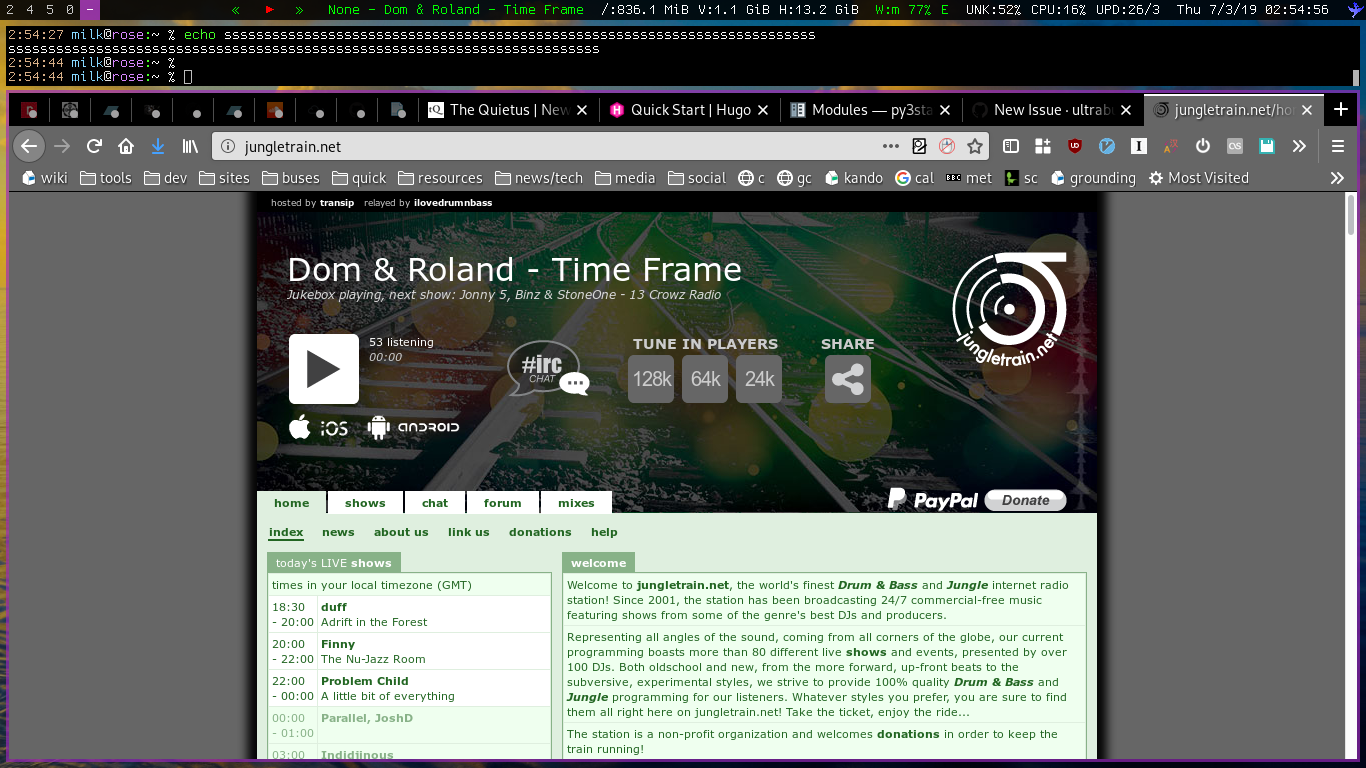Image resolution: width=1366 pixels, height=768 pixels.
Task: Open the Finny Nu-Jazz Room show
Action: [409, 651]
